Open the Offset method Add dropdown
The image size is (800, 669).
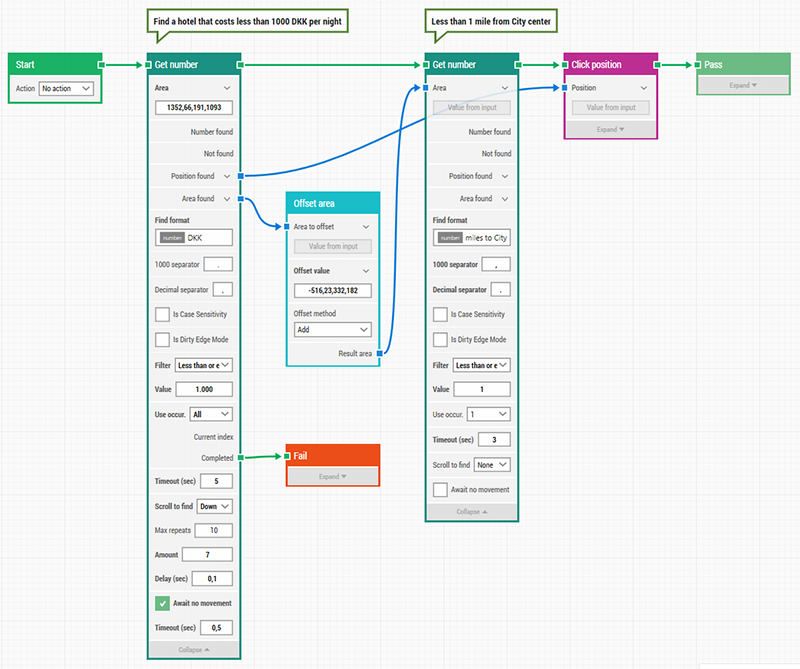(x=333, y=330)
